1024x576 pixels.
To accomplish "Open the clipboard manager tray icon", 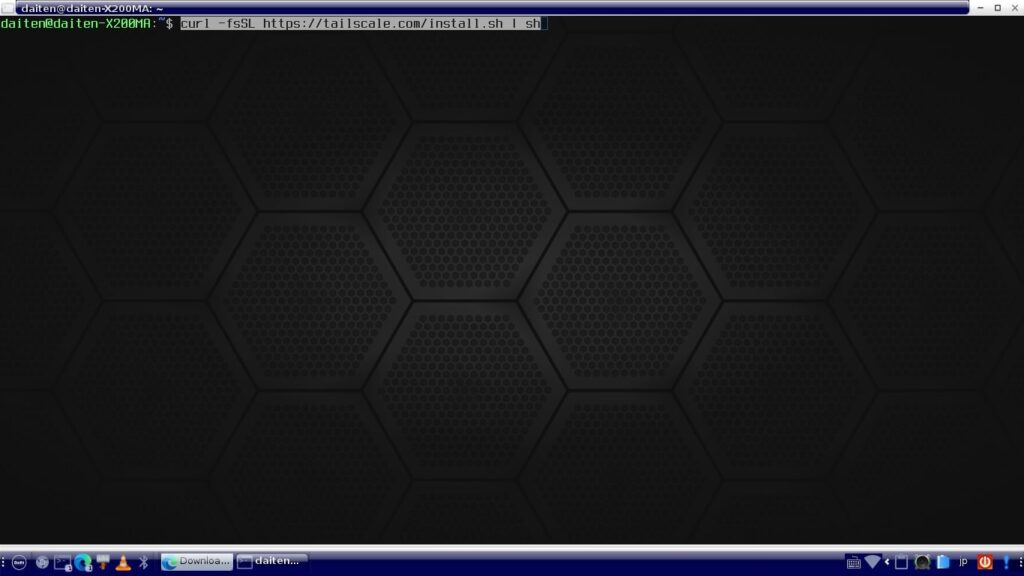I will (901, 562).
